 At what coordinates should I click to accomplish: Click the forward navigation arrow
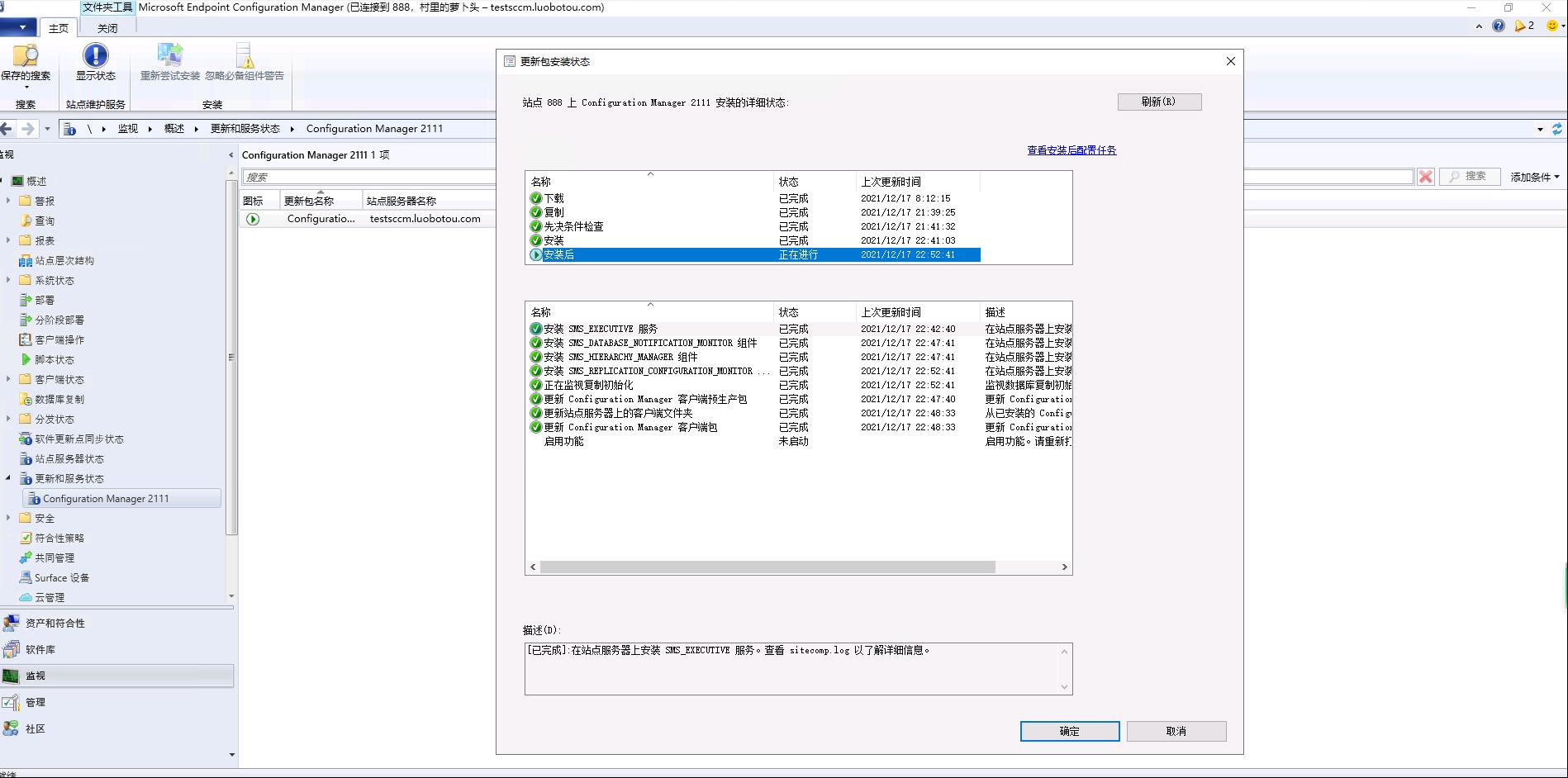pos(27,129)
